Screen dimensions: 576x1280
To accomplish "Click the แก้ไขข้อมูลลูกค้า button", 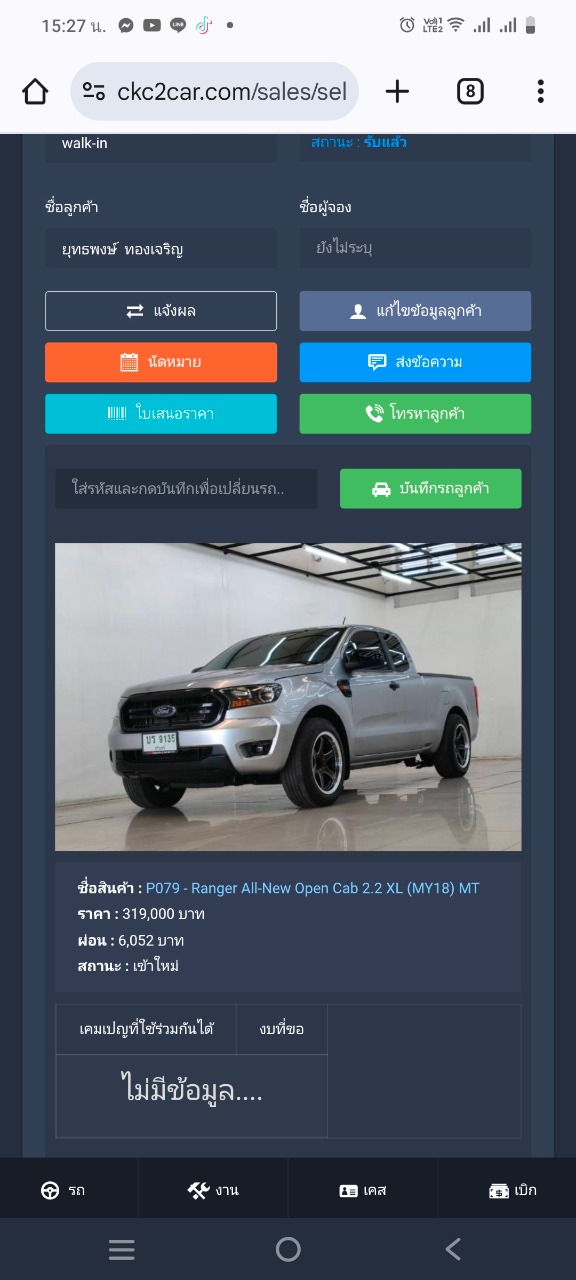I will 415,311.
